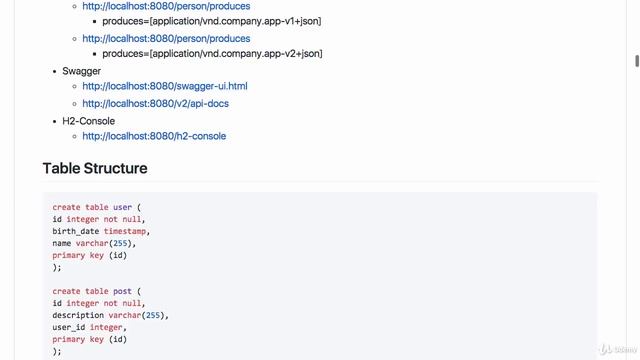This screenshot has width=640, height=360.
Task: Open the person/produces link above the app-v1+json line
Action: pos(166,6)
